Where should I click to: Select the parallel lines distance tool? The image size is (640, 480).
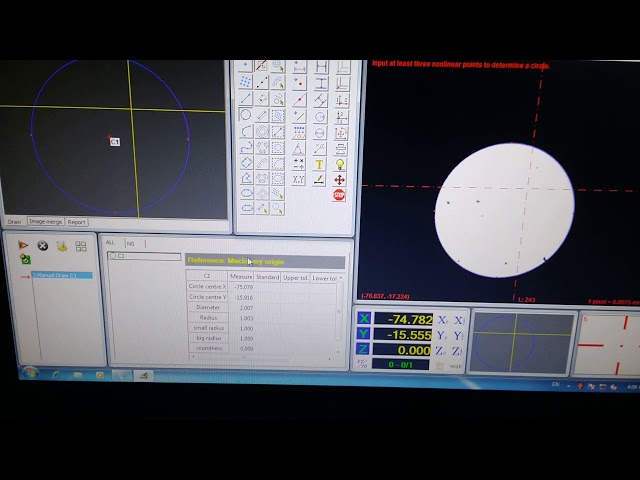(320, 100)
